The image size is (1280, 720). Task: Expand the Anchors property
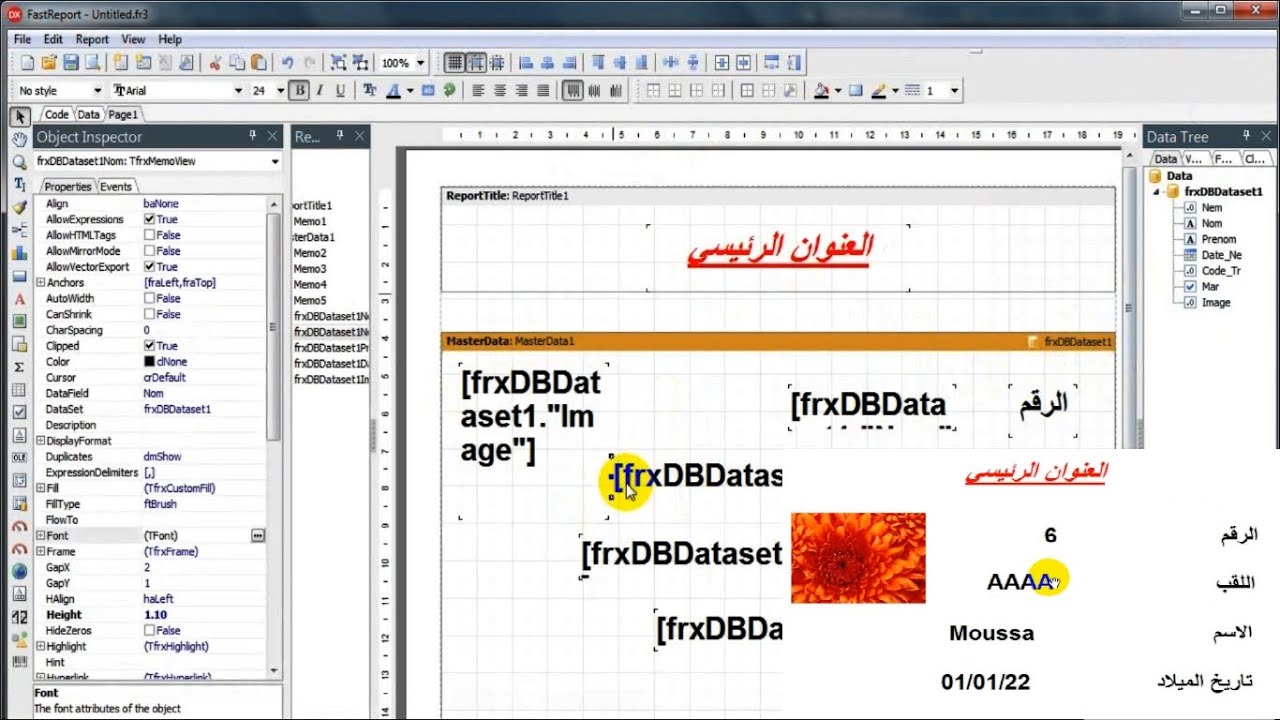pyautogui.click(x=40, y=283)
